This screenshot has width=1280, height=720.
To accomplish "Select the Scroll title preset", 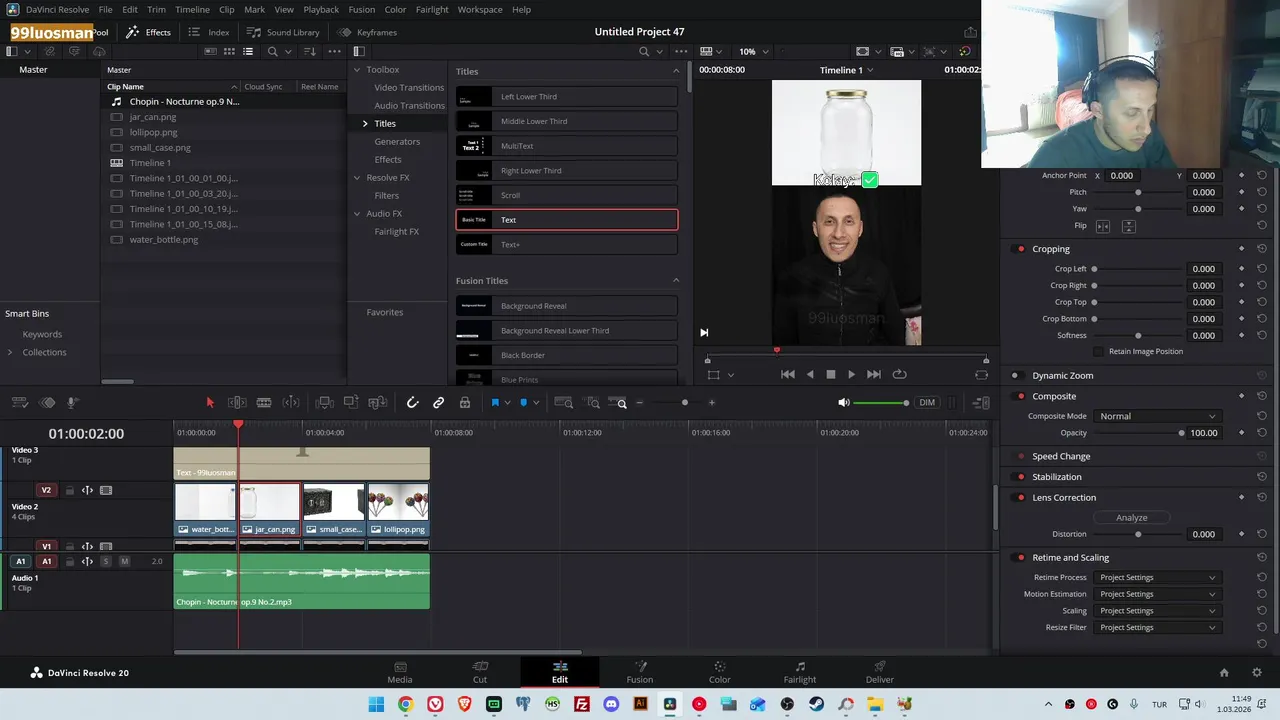I will (x=567, y=195).
